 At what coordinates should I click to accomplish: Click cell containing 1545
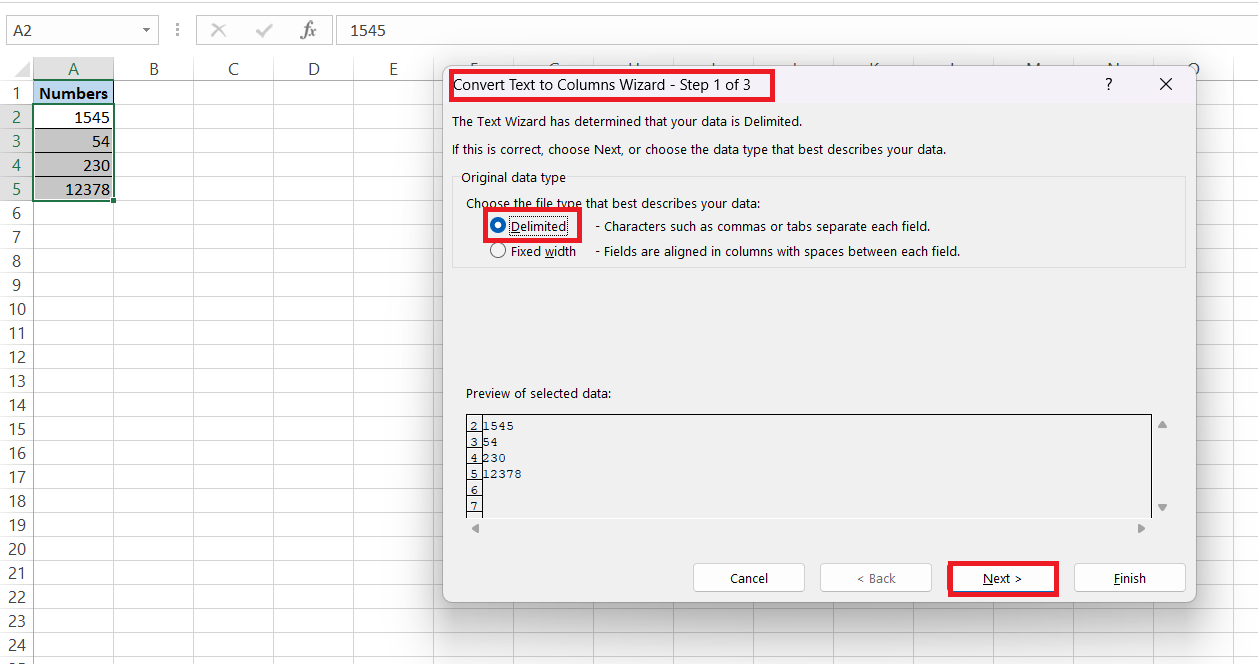pos(73,117)
